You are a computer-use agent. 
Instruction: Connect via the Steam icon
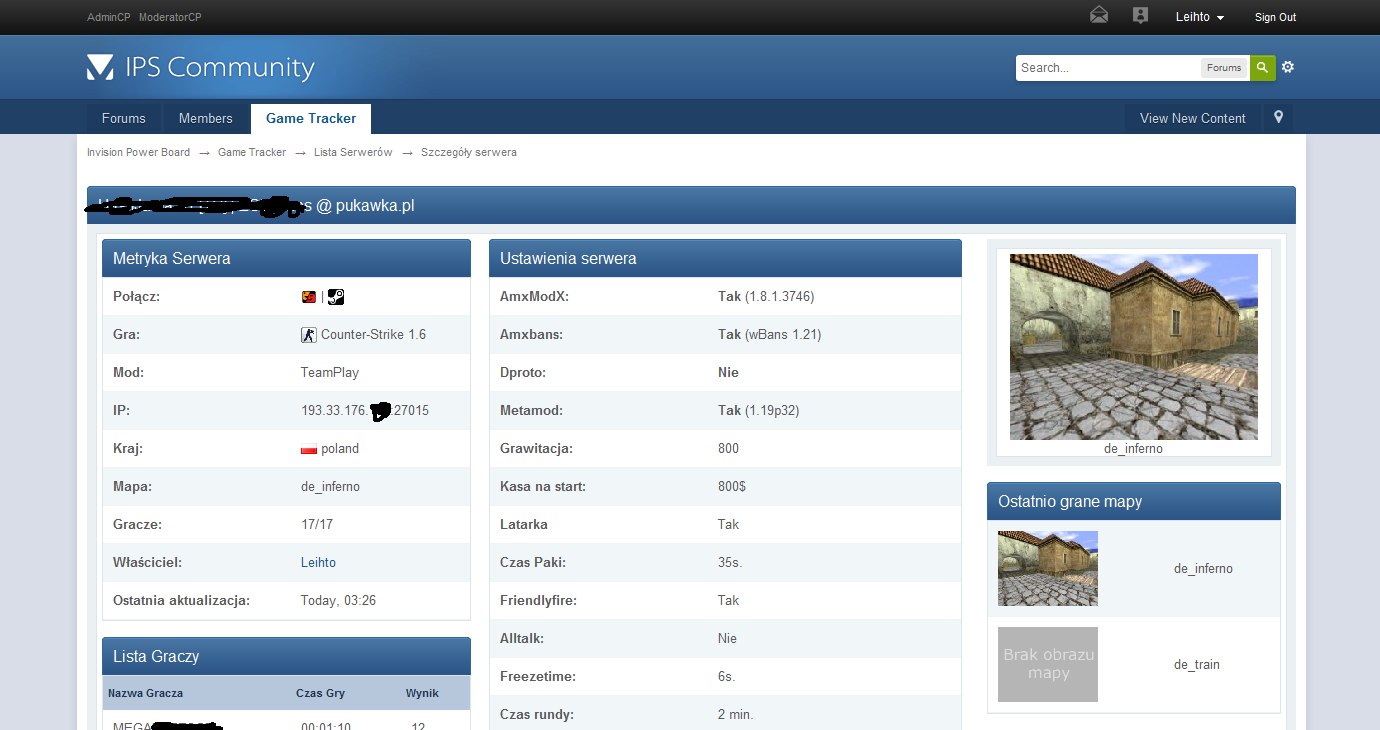pyautogui.click(x=336, y=297)
